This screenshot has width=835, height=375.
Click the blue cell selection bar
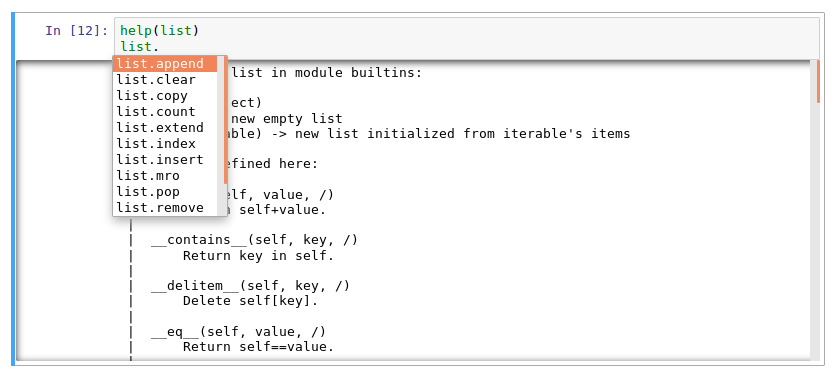[x=13, y=190]
